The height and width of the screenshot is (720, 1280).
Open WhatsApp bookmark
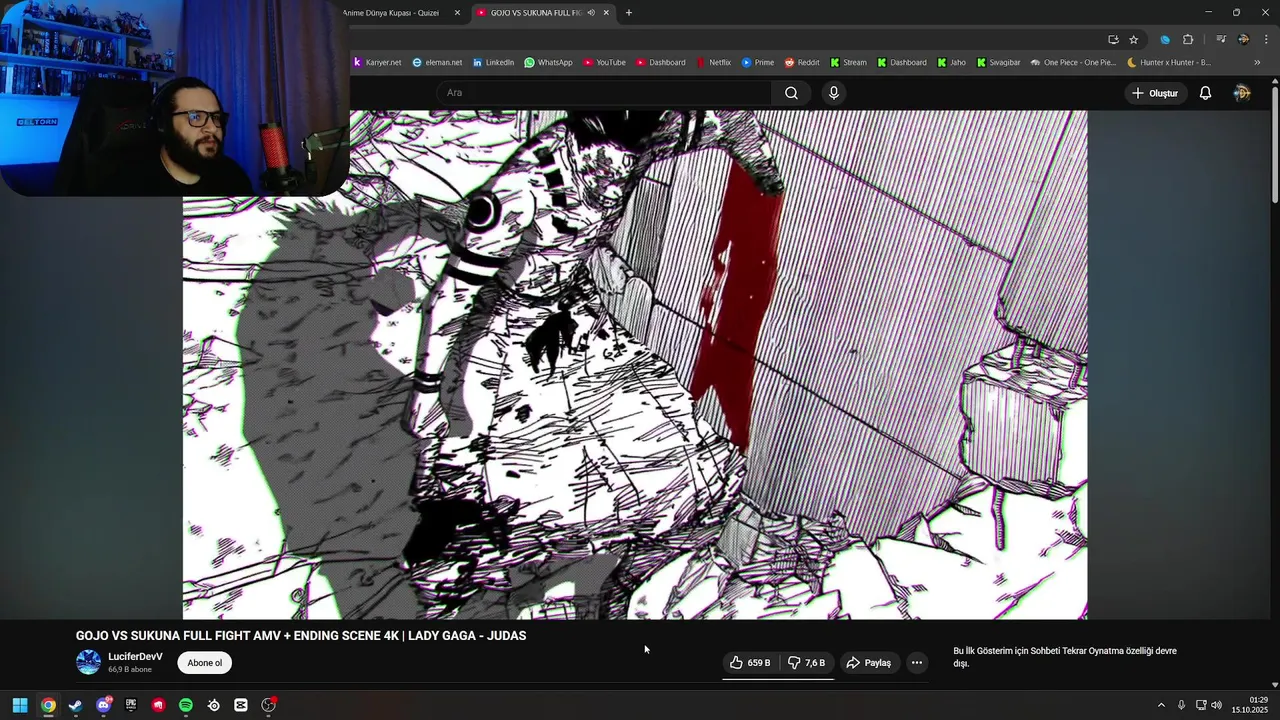[x=548, y=62]
